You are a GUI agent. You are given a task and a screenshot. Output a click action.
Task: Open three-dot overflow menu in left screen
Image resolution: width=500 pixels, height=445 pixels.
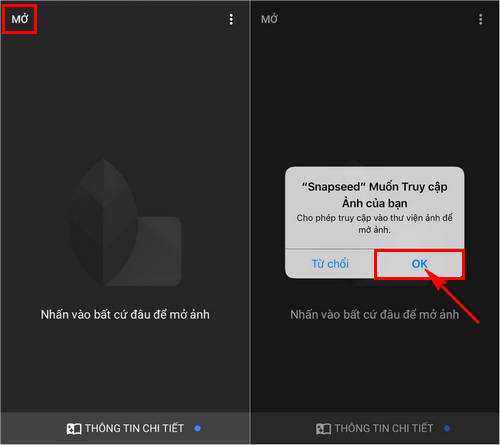coord(231,19)
